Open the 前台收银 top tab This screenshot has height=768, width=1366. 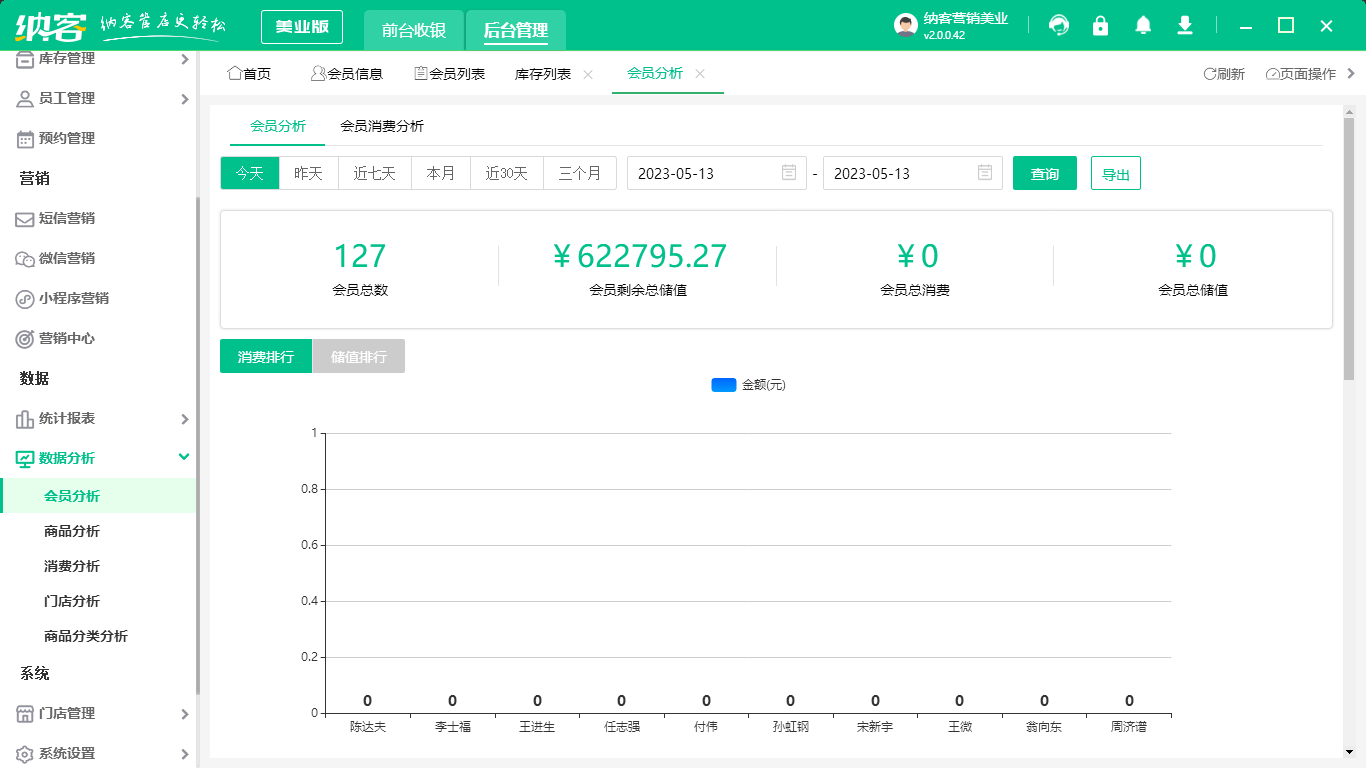pos(414,30)
